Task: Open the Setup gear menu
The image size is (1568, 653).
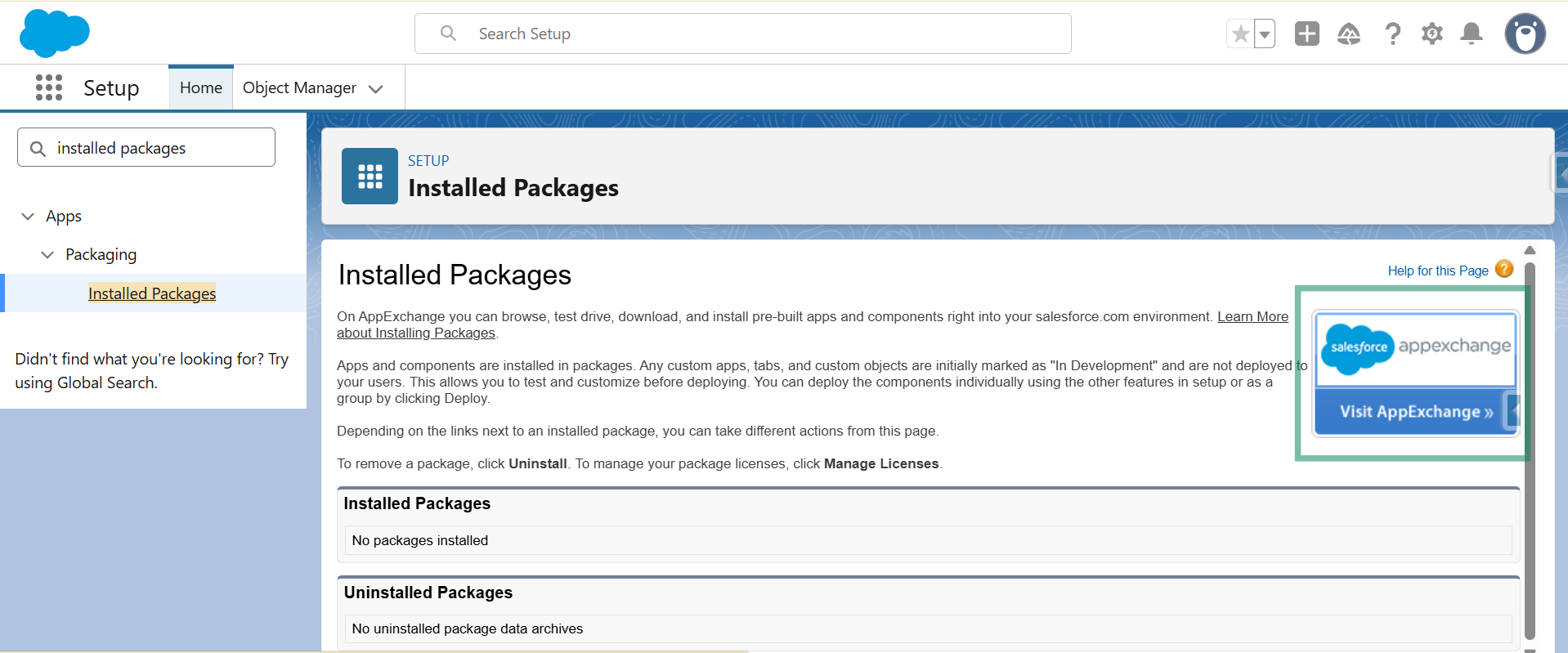Action: click(x=1431, y=34)
